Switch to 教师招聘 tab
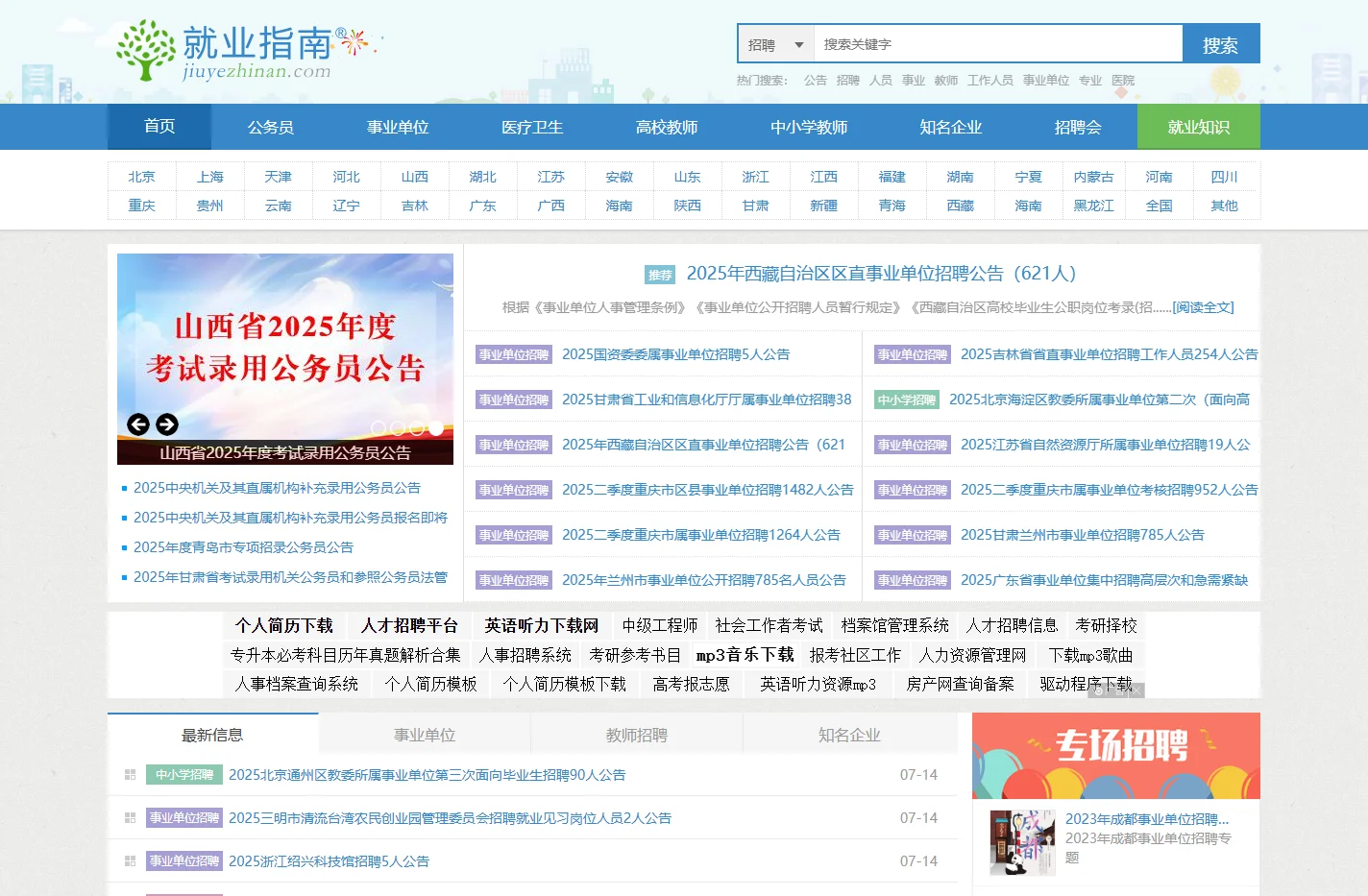The image size is (1368, 896). click(x=637, y=735)
